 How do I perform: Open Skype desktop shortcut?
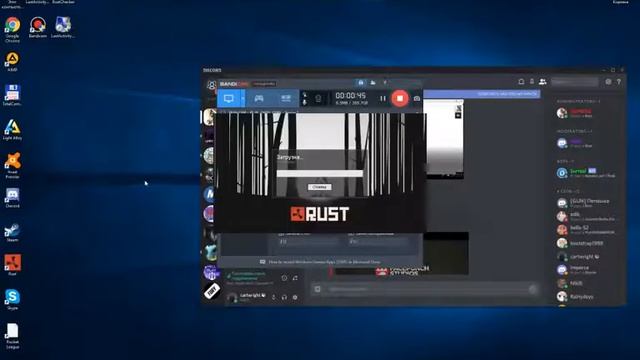click(x=12, y=300)
